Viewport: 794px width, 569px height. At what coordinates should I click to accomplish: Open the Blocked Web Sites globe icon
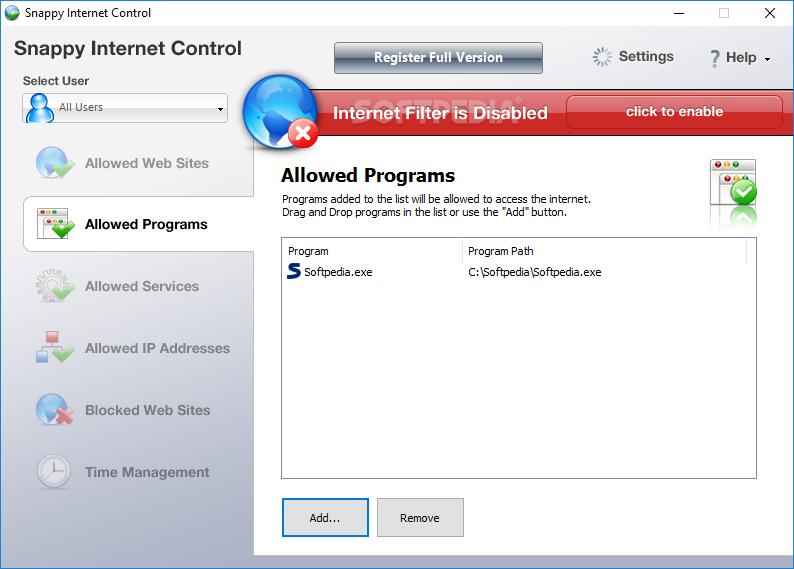coord(54,410)
